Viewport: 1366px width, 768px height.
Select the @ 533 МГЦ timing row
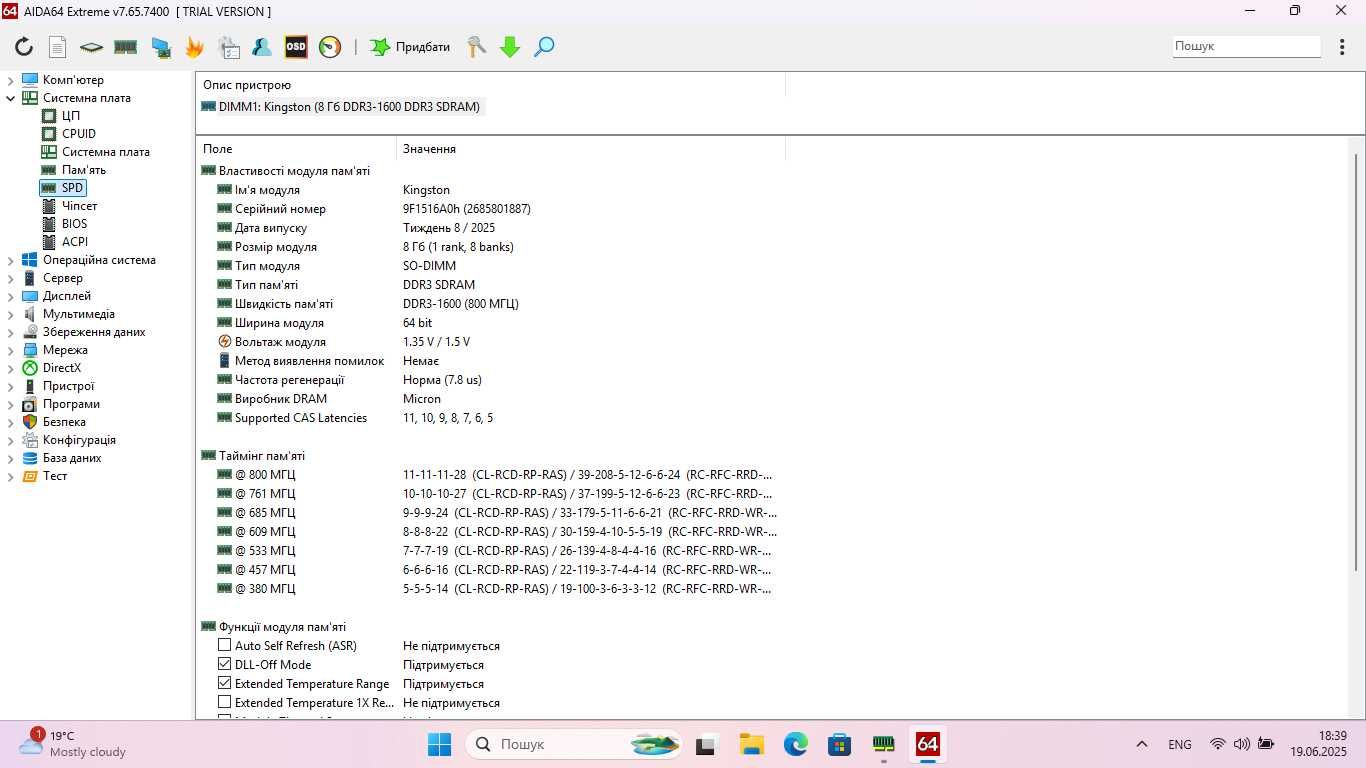click(x=490, y=551)
